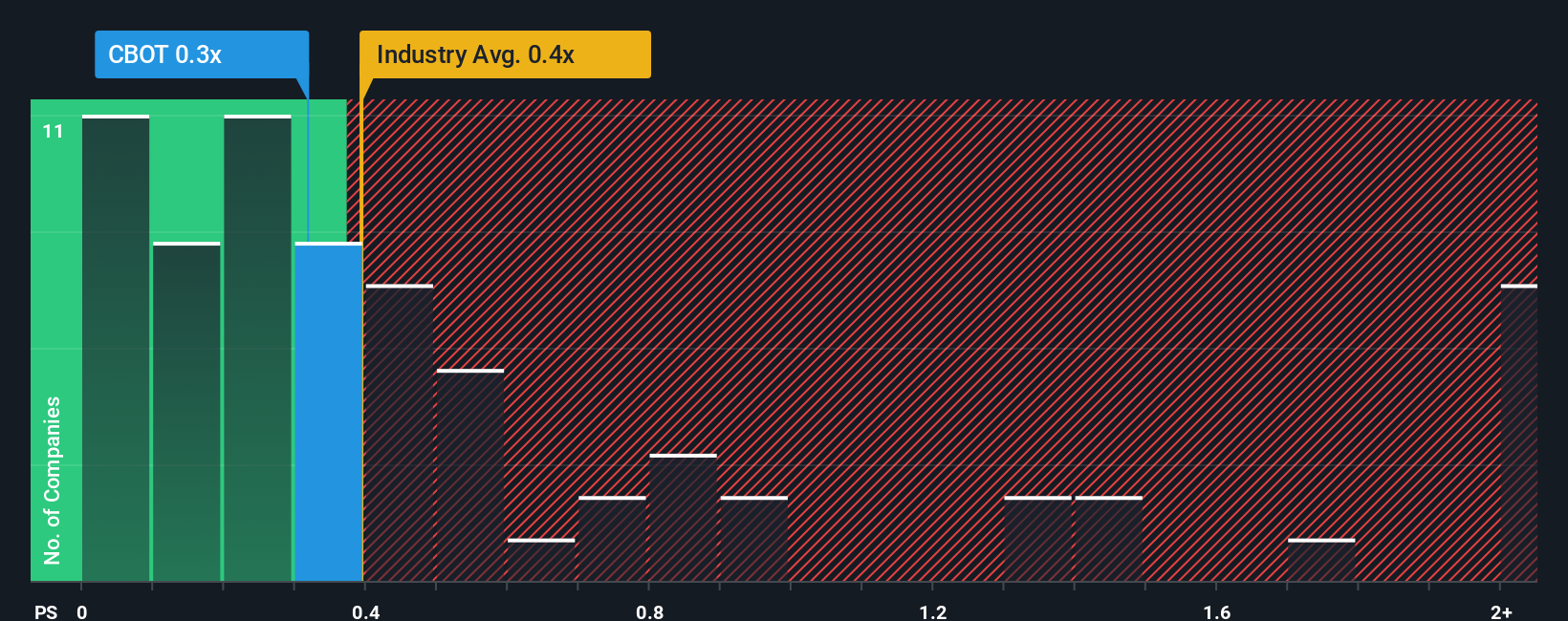Select the bar at 1.3
1568x621 pixels.
[x=1038, y=539]
